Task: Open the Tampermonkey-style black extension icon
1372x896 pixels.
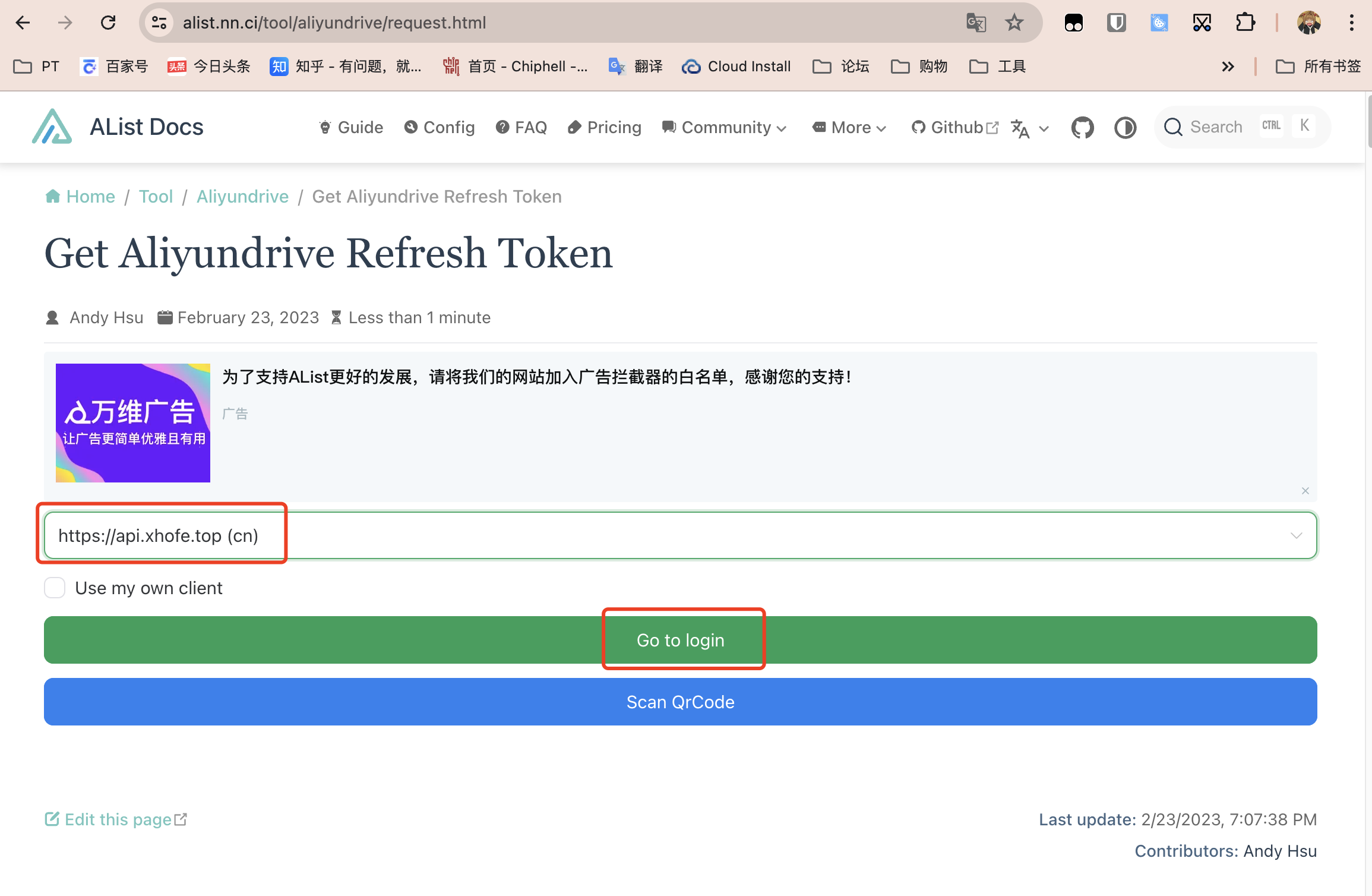Action: [1073, 23]
